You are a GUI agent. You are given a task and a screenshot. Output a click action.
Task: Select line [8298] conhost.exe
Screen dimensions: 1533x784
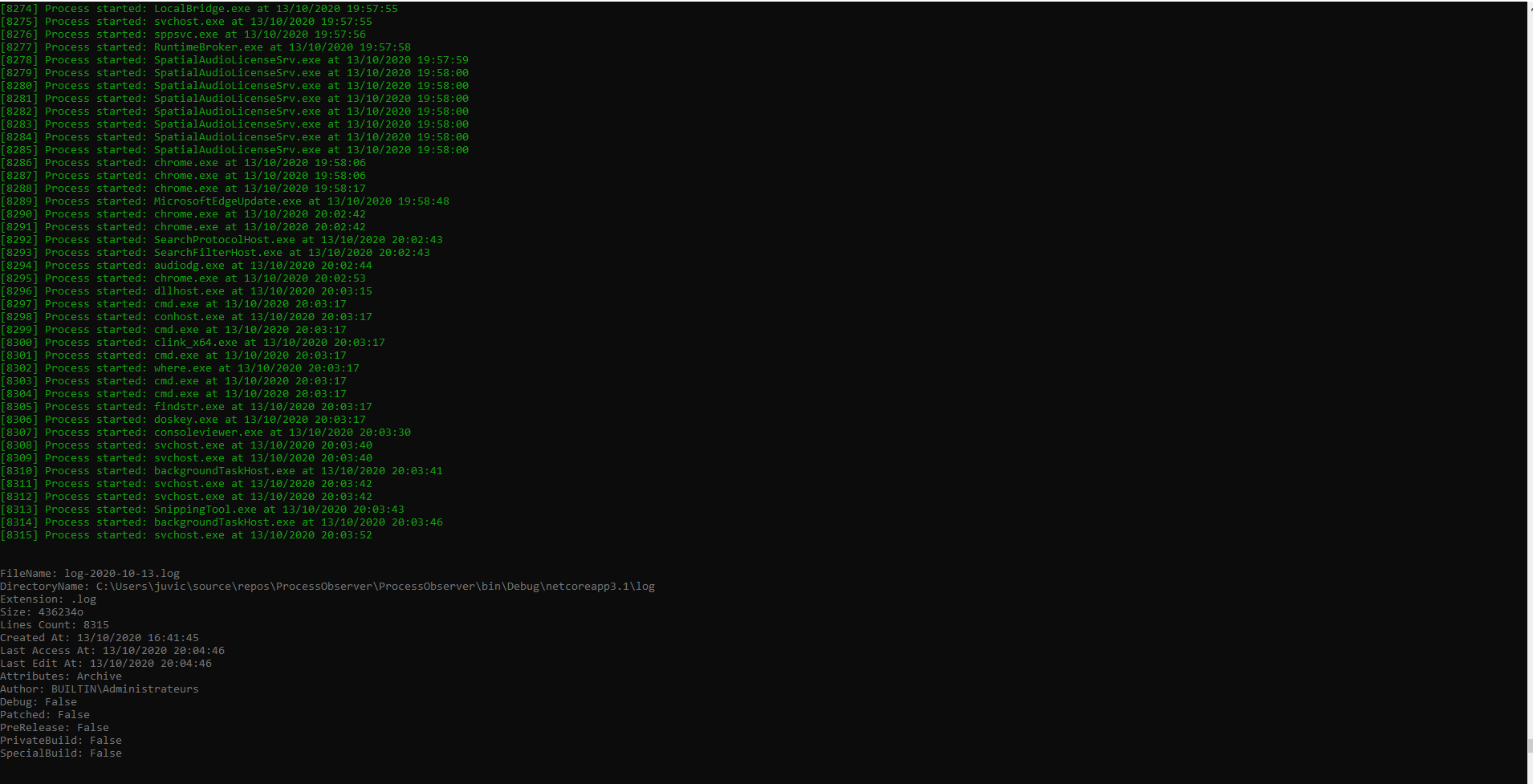(186, 317)
